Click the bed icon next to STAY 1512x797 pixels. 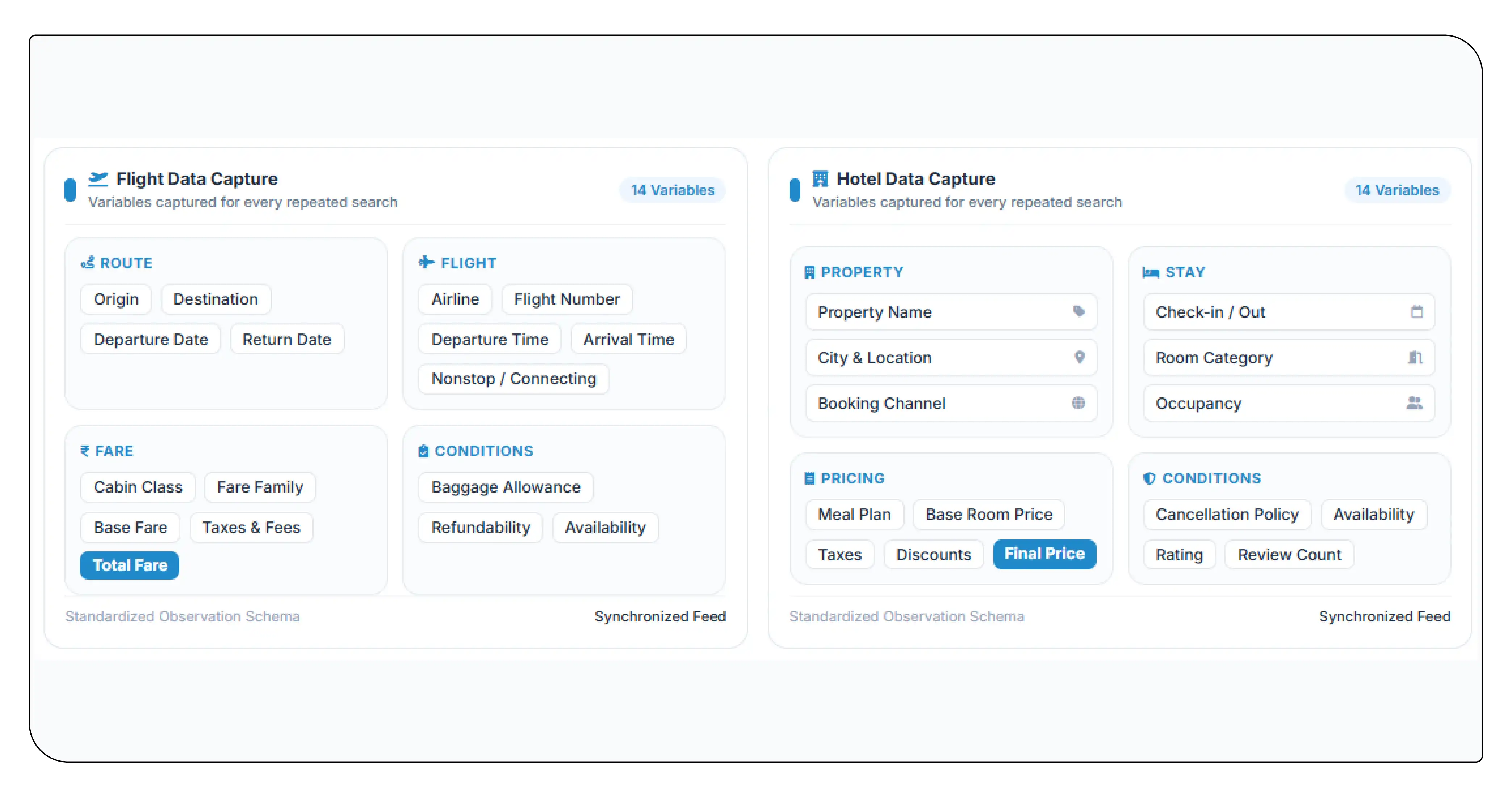click(1151, 272)
